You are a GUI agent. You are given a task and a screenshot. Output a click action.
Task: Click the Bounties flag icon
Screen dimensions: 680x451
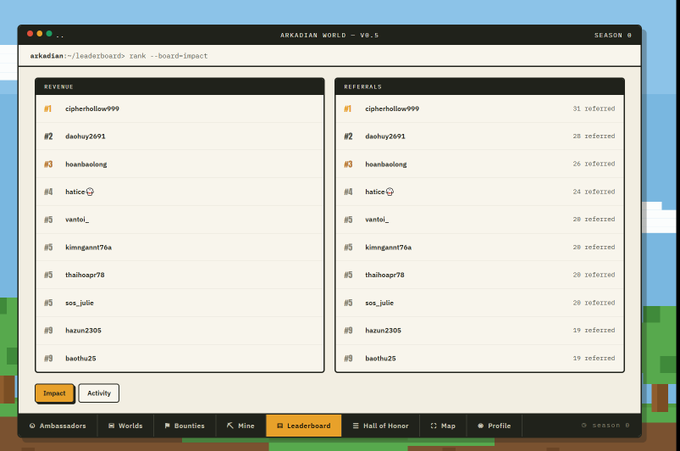pos(167,426)
